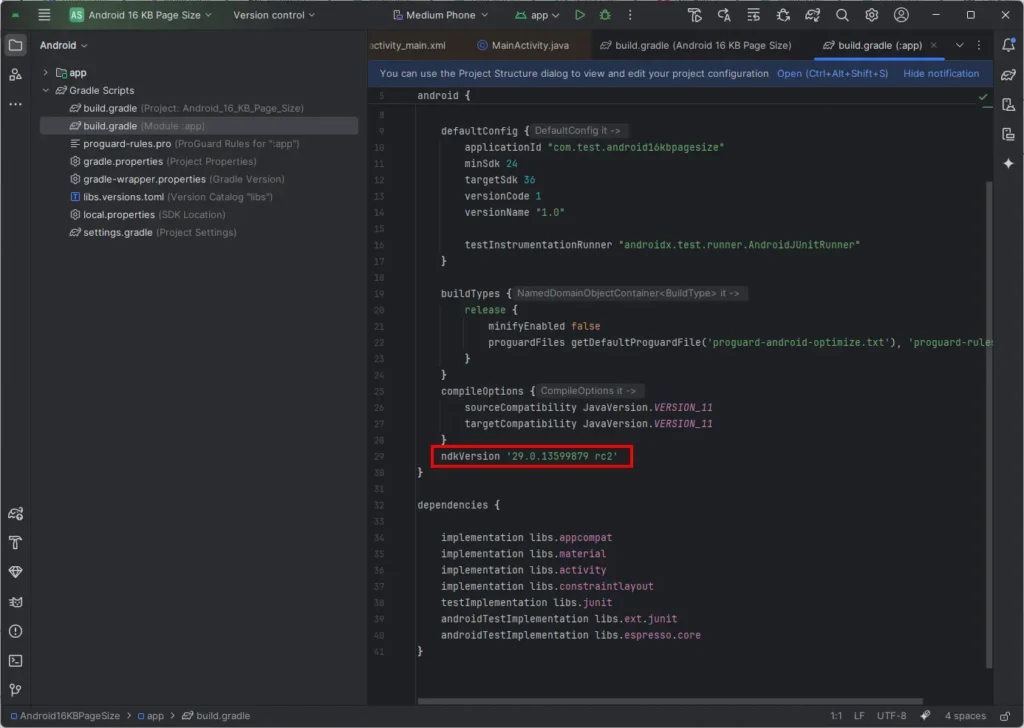Change the 4 spaces indent setting
The image size is (1024, 728).
[x=965, y=716]
